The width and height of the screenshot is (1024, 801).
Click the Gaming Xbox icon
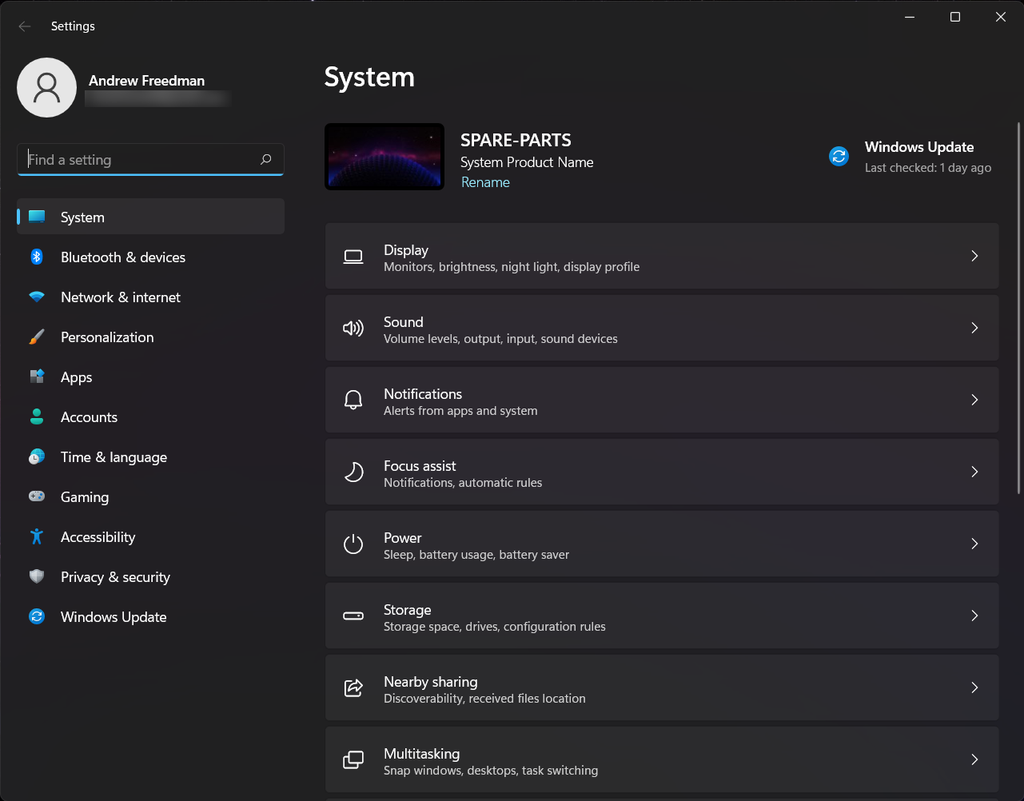[x=37, y=497]
